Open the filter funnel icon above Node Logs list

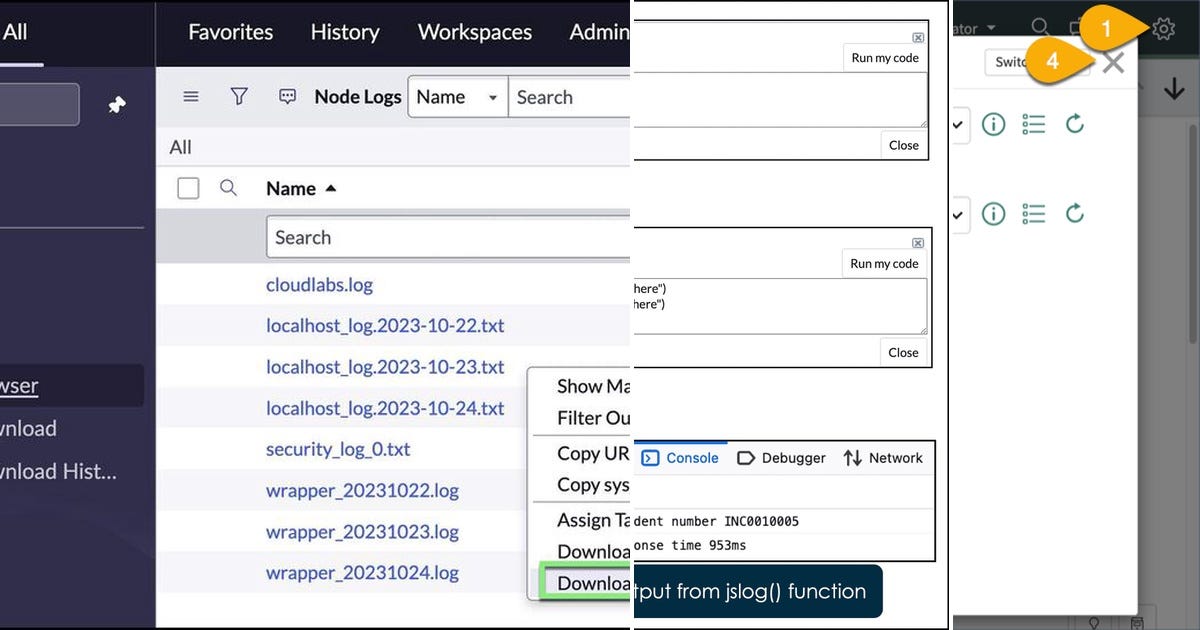pyautogui.click(x=239, y=96)
